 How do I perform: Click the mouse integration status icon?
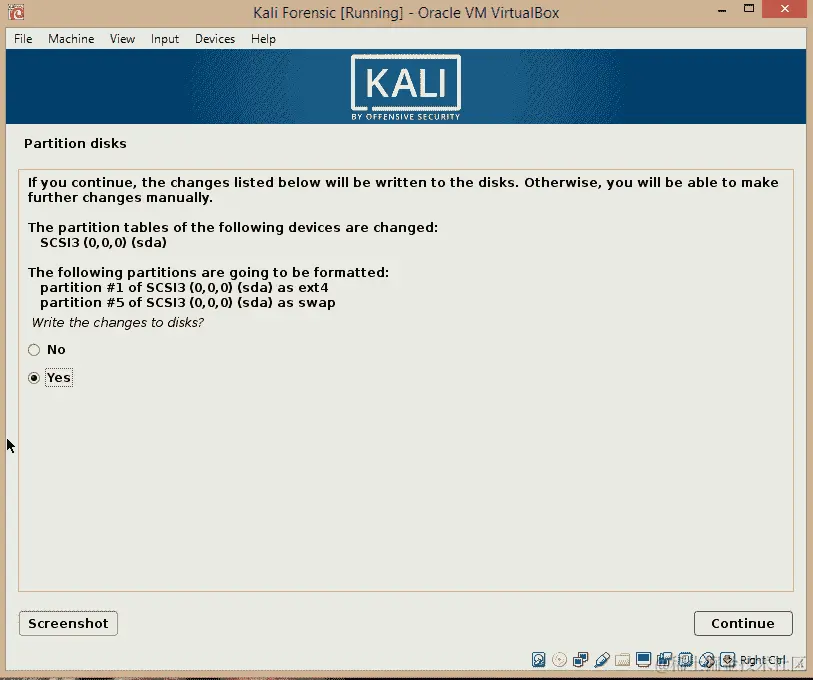tap(707, 660)
